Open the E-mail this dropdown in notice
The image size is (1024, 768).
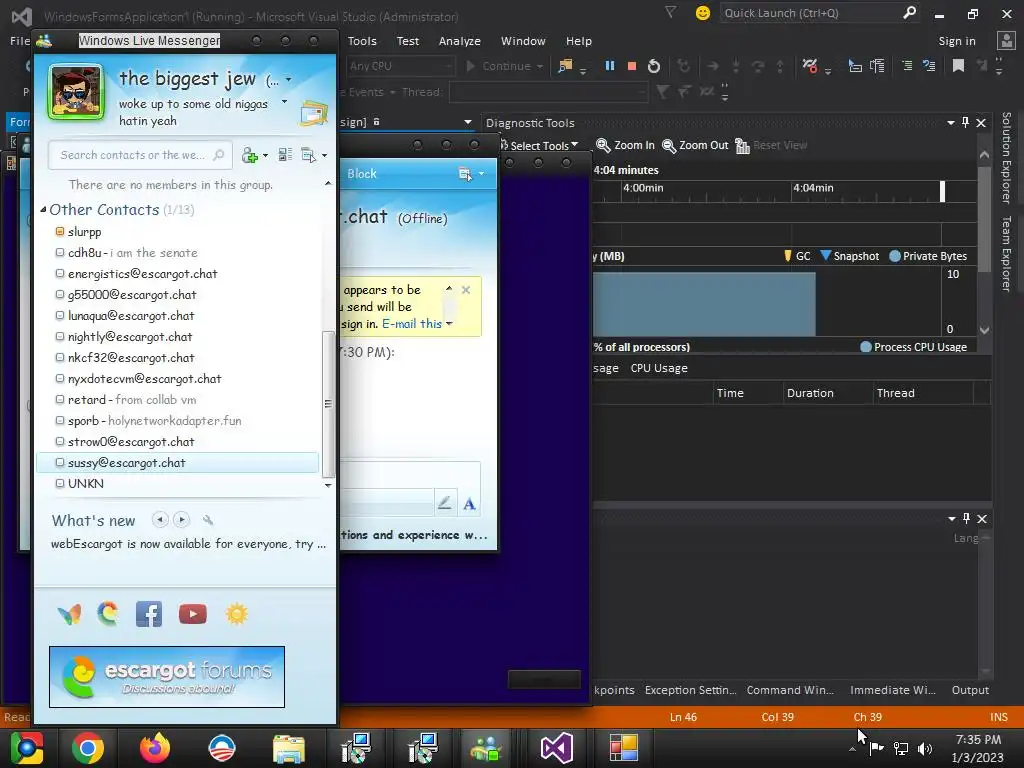449,324
